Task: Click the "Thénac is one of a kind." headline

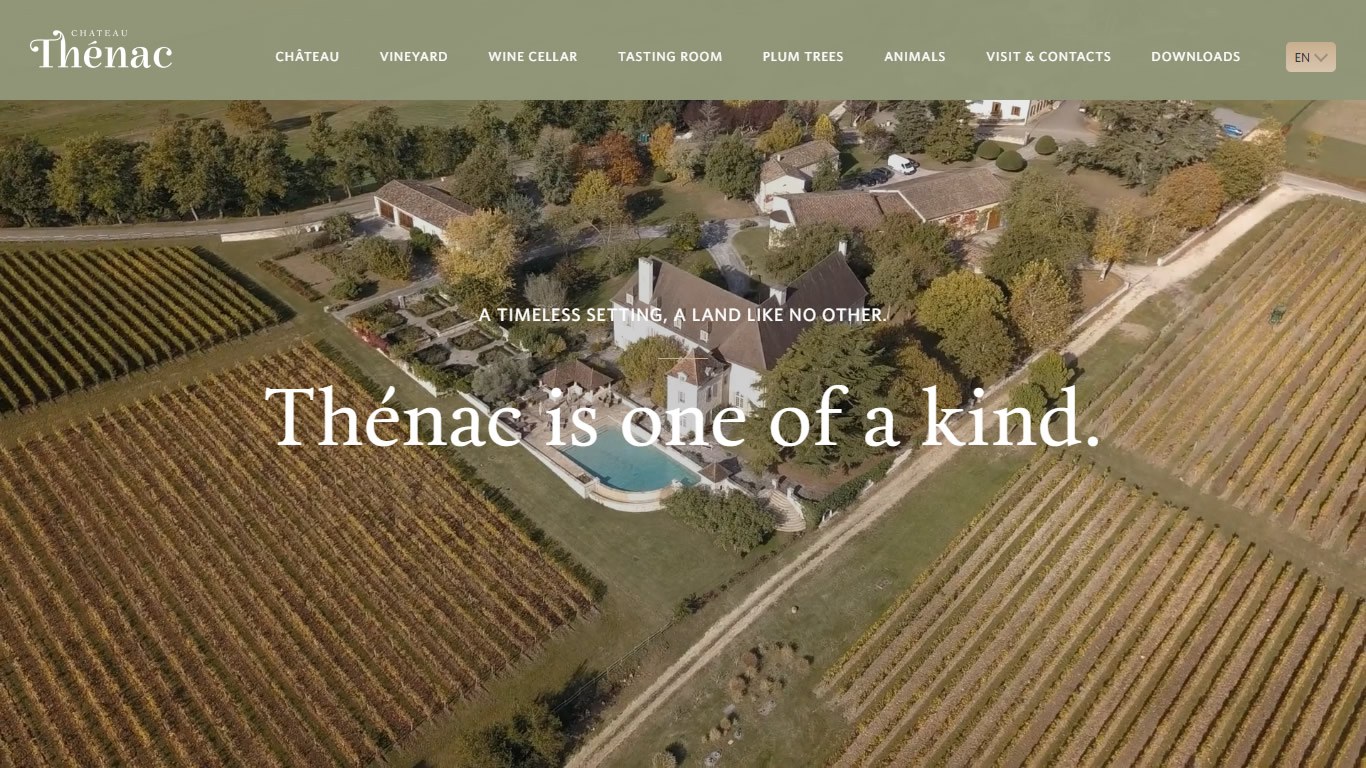Action: pyautogui.click(x=683, y=417)
